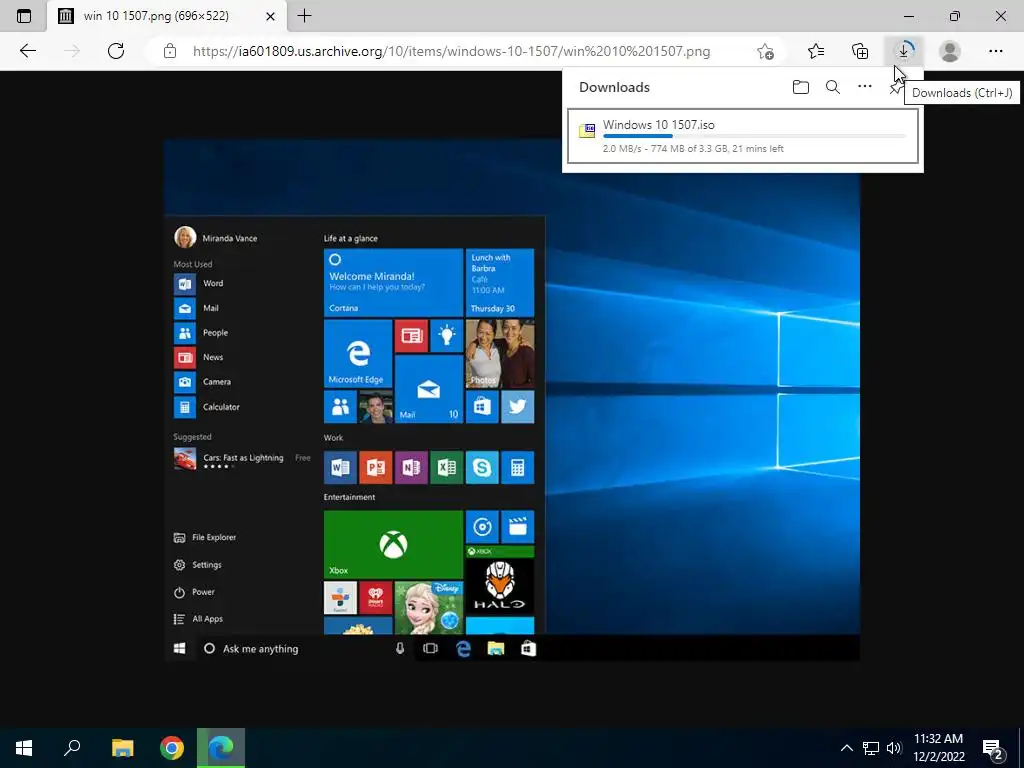
Task: Open a new tab with plus button
Action: point(304,16)
